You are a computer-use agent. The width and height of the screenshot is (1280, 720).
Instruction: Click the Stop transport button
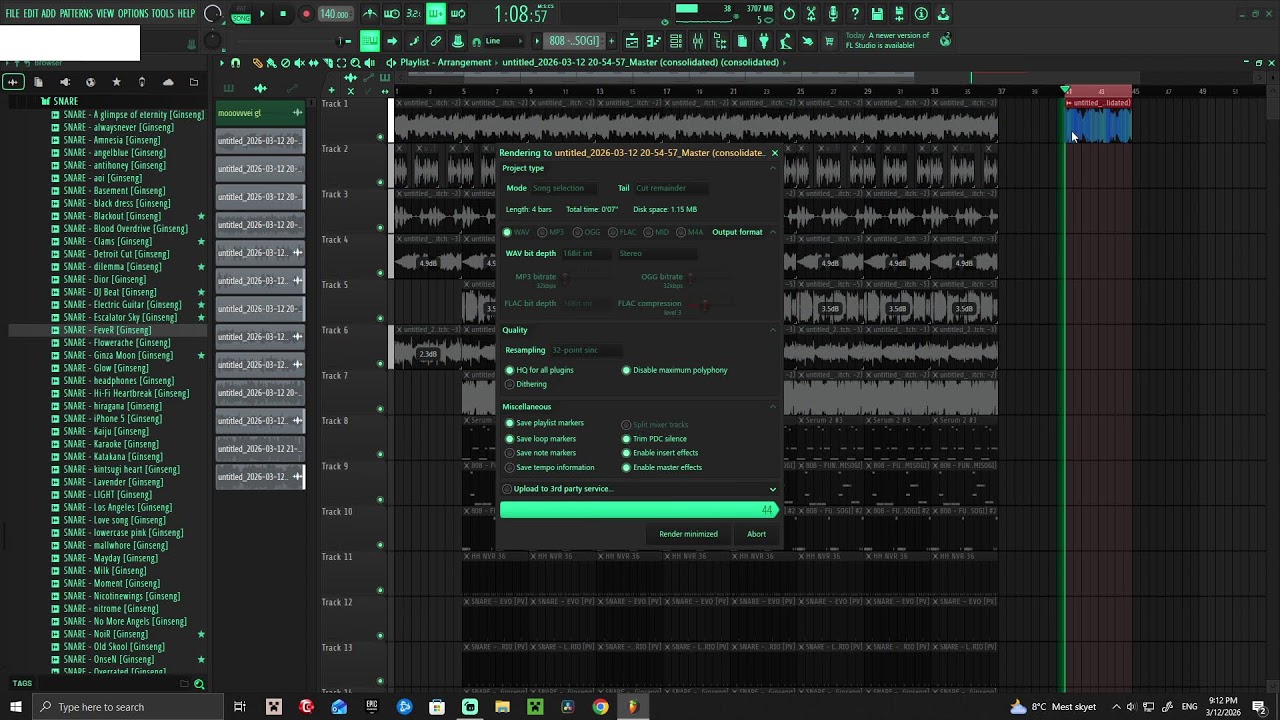[283, 14]
